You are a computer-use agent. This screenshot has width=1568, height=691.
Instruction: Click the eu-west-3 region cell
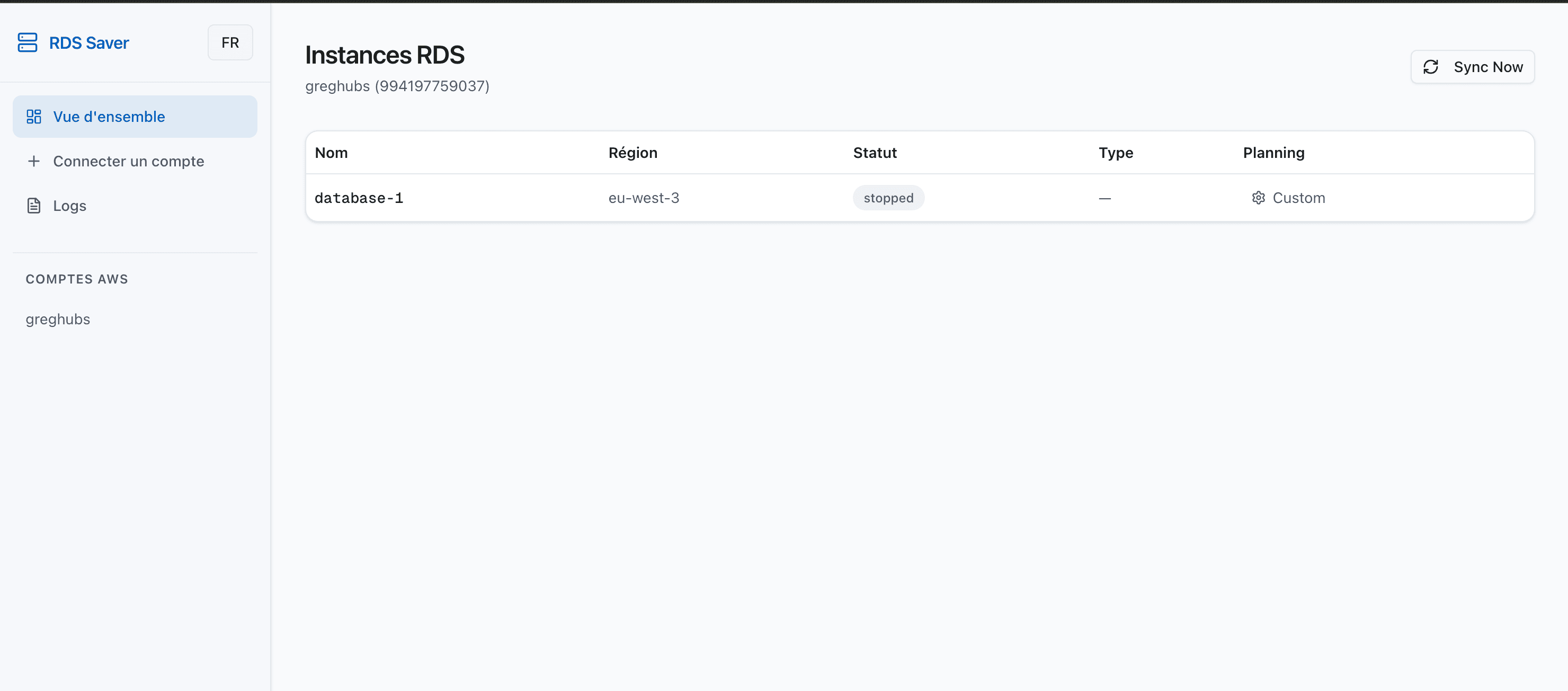pos(644,198)
